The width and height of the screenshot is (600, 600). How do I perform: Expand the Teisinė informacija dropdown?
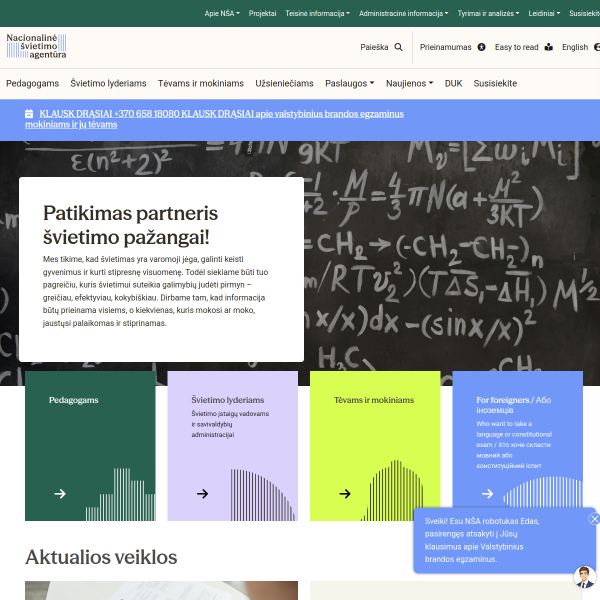[x=317, y=13]
